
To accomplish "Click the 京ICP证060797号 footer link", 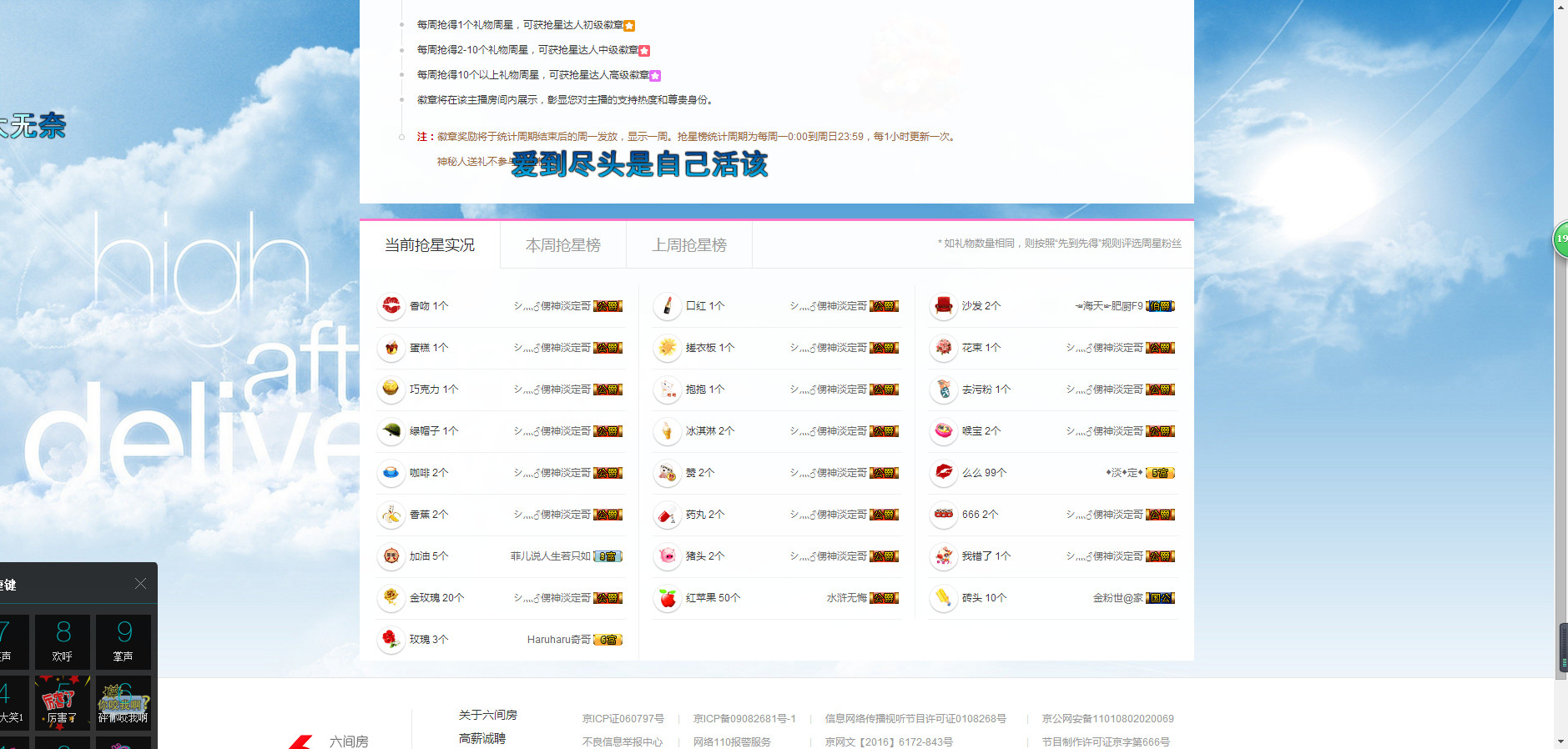I will pos(623,719).
